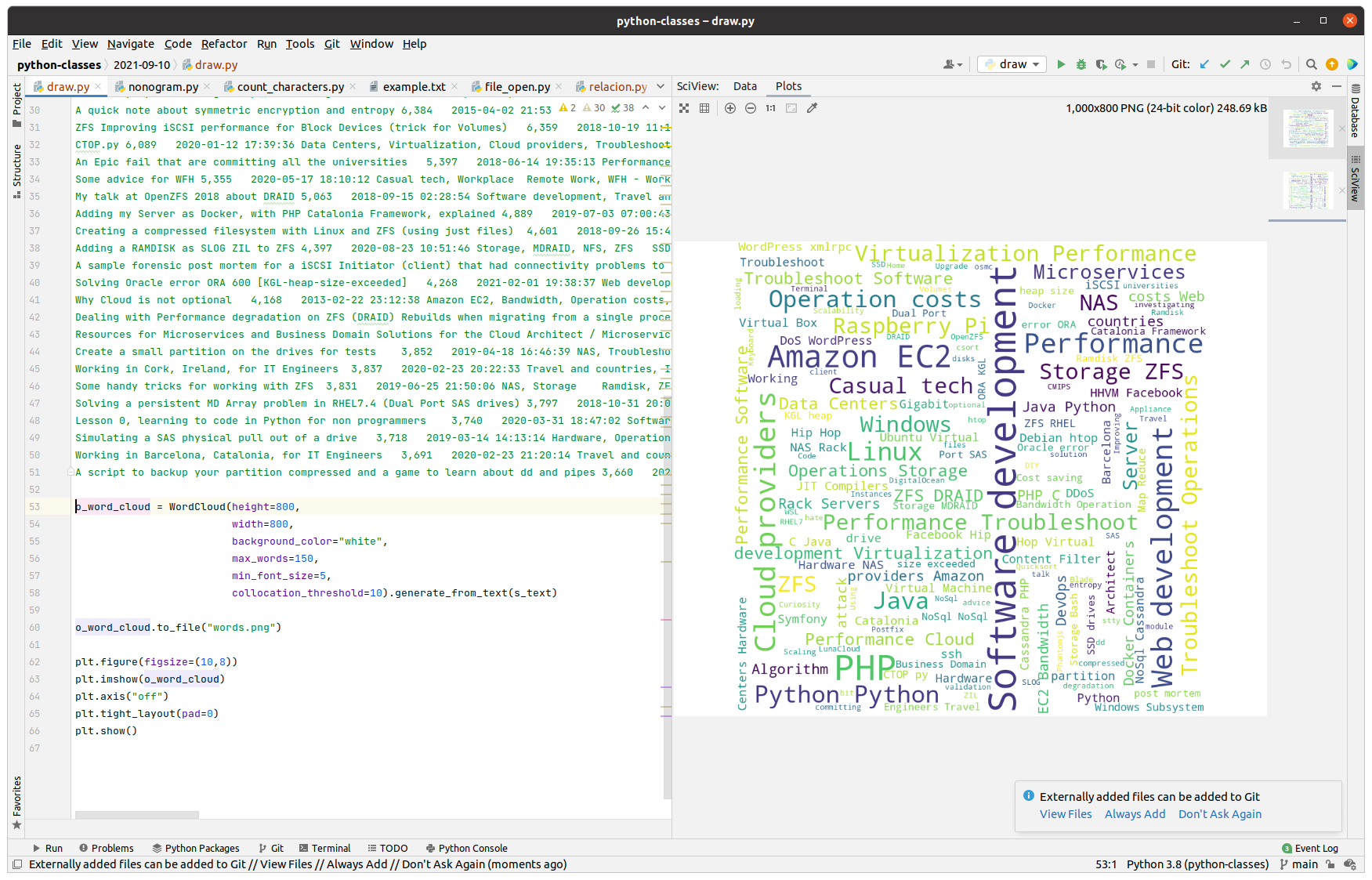The width and height of the screenshot is (1372, 880).
Task: Open the Problems tool window
Action: (107, 848)
